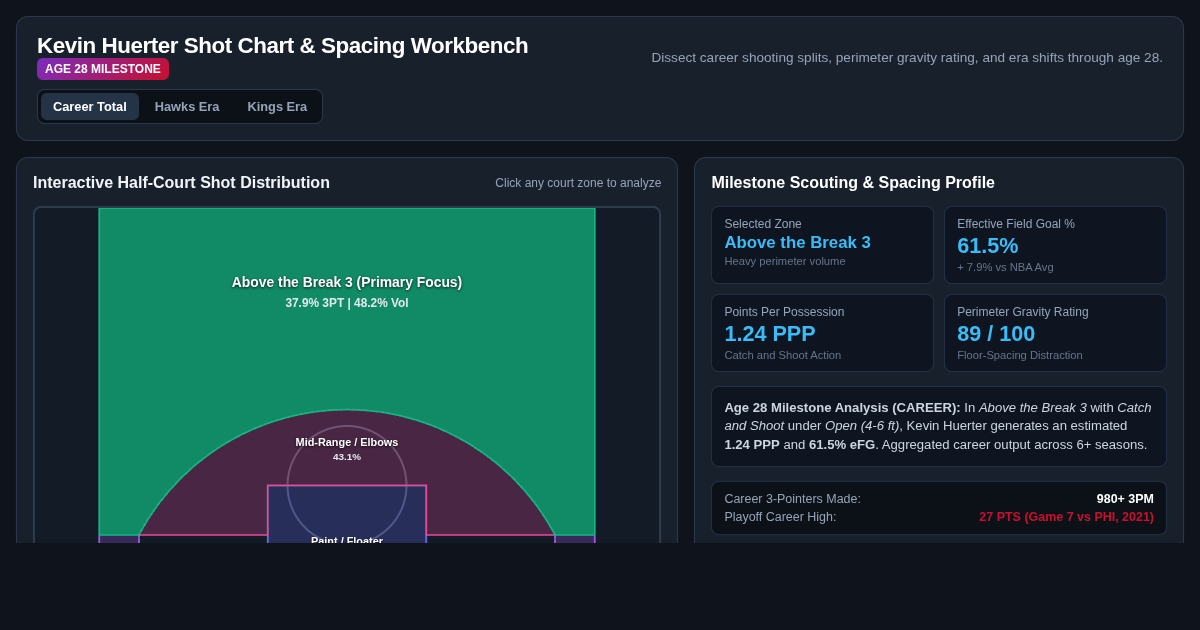Viewport: 1200px width, 630px height.
Task: Click the Selected Zone card
Action: (822, 245)
